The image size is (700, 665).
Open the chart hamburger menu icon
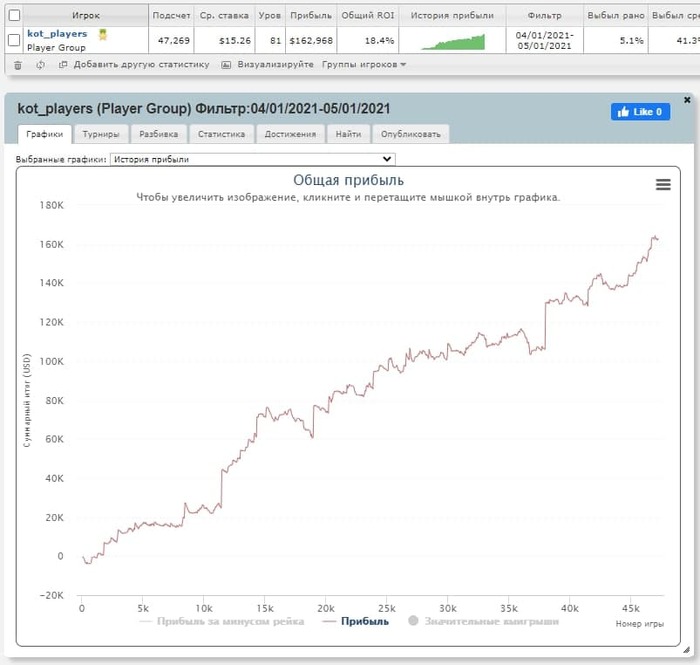click(x=663, y=184)
